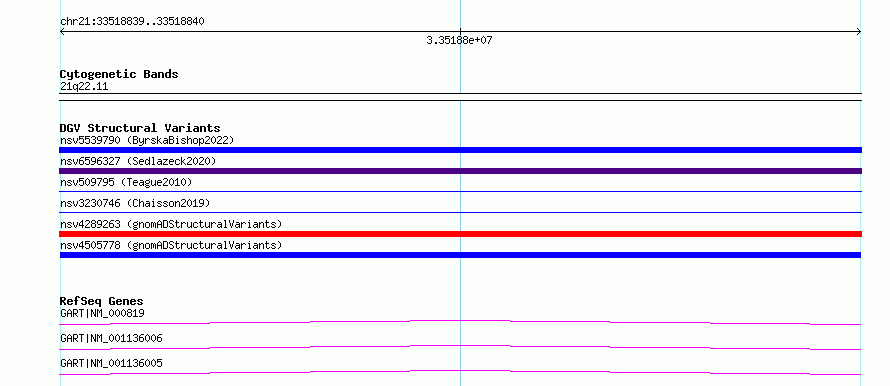This screenshot has height=386, width=890.
Task: Click the 21q22.11 band label
Action: click(84, 87)
